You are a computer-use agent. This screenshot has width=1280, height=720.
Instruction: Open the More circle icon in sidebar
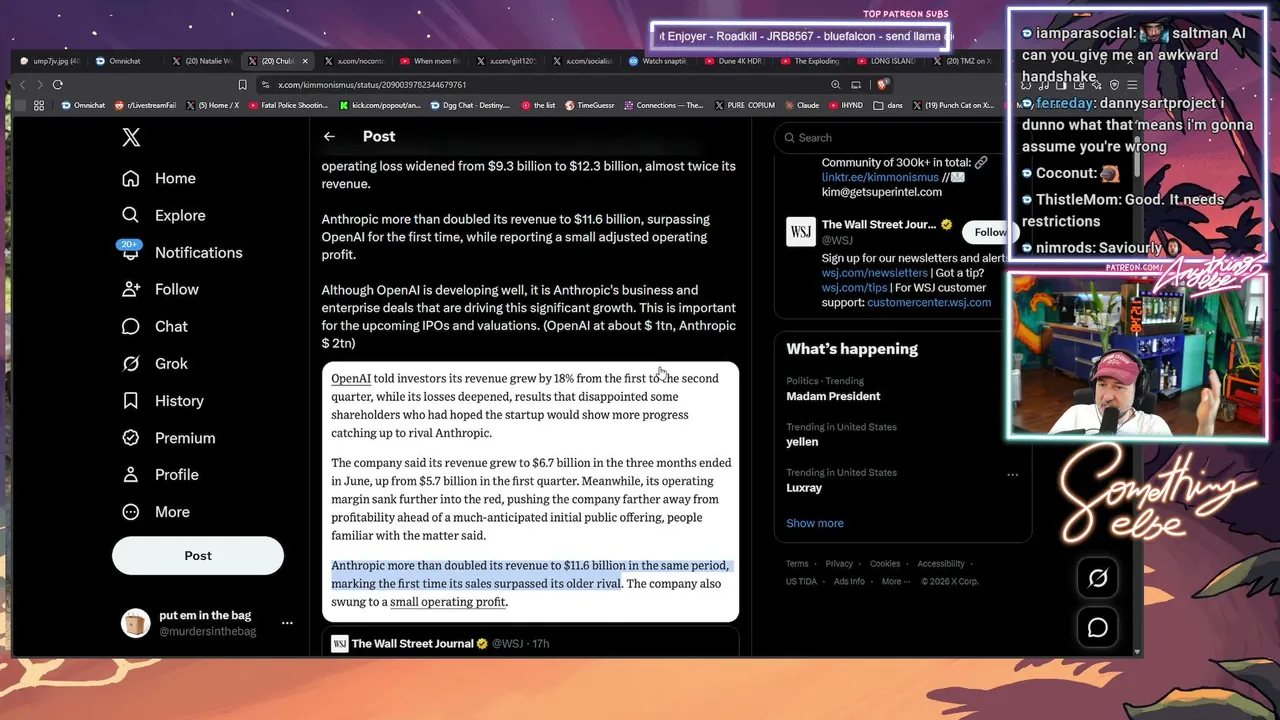pos(131,512)
